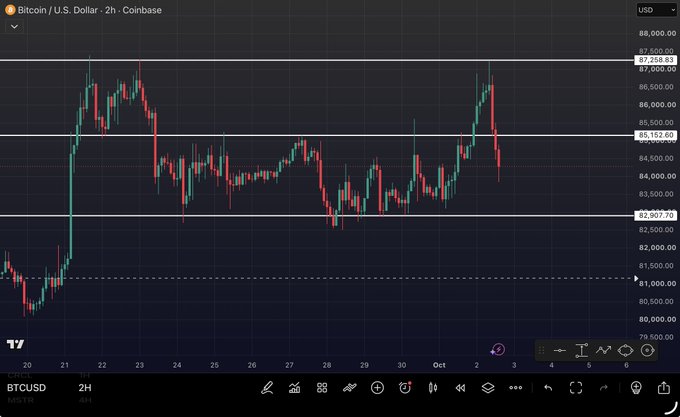Select the circle target drawing tool
The image size is (680, 417).
(x=647, y=350)
